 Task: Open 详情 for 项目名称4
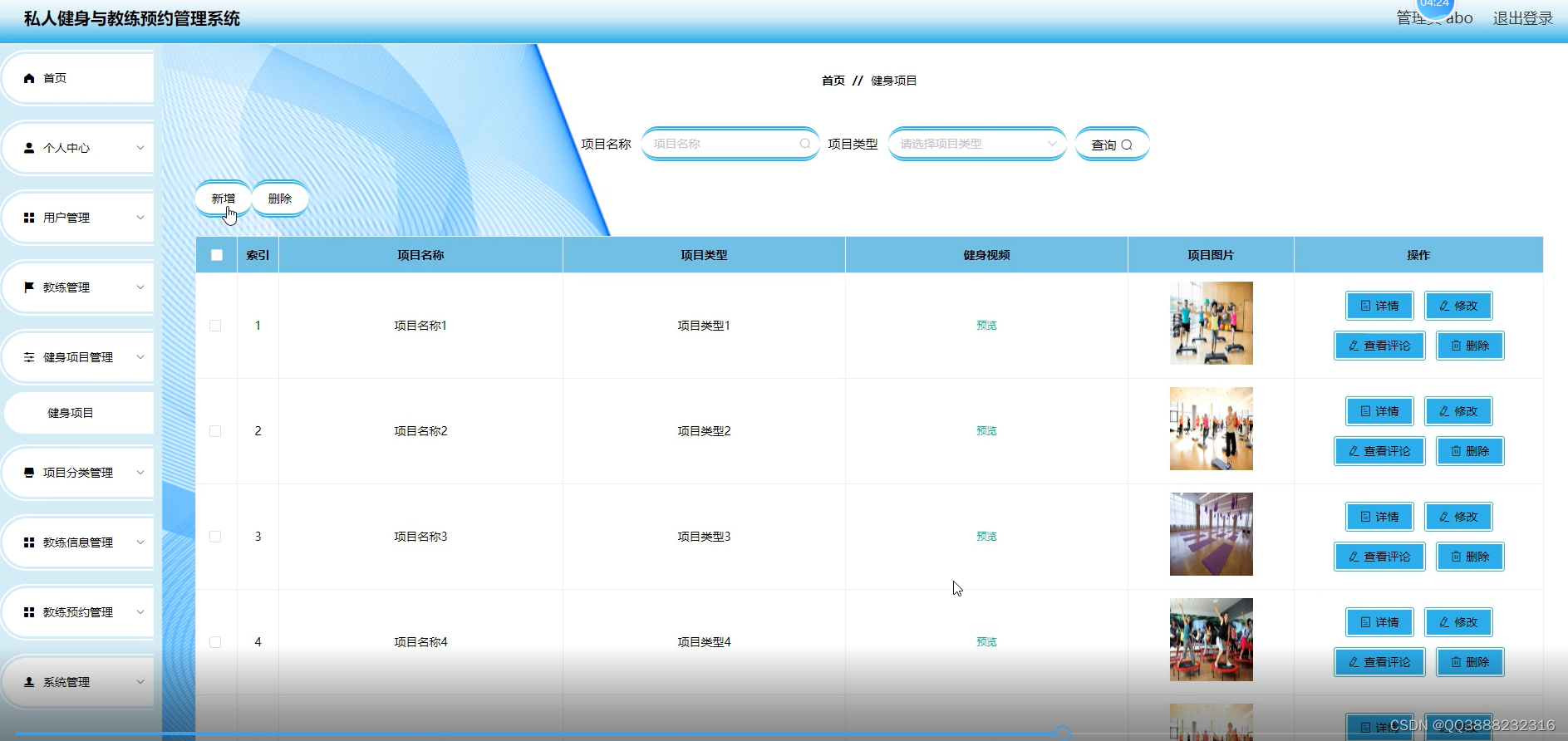(x=1379, y=622)
